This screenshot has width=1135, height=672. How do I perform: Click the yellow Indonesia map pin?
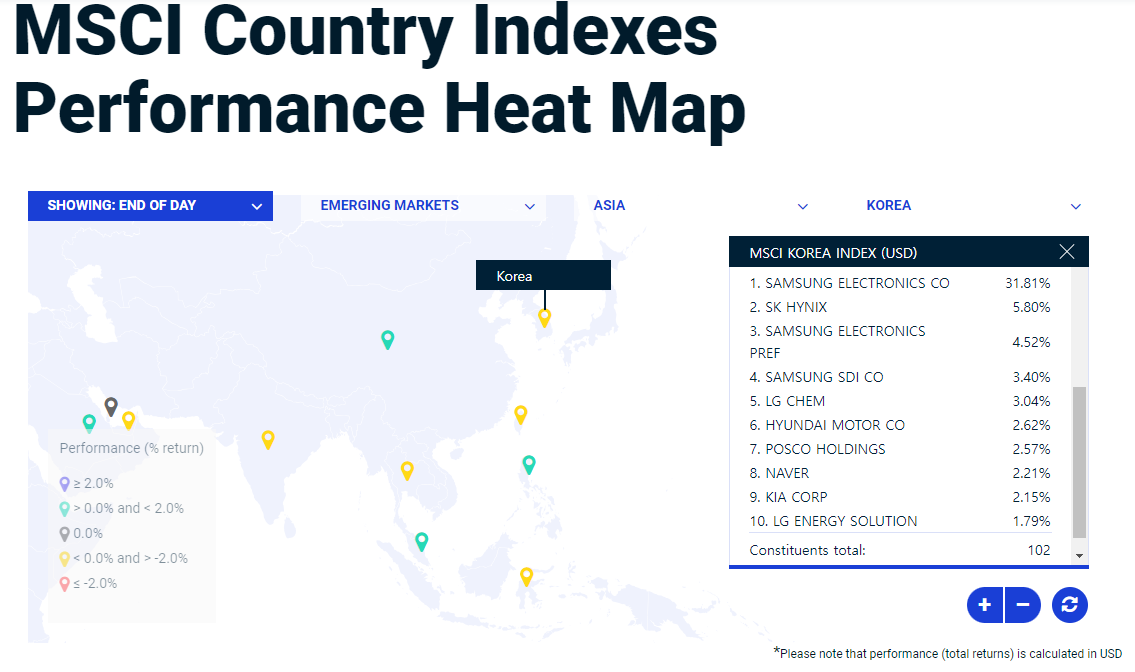coord(526,576)
